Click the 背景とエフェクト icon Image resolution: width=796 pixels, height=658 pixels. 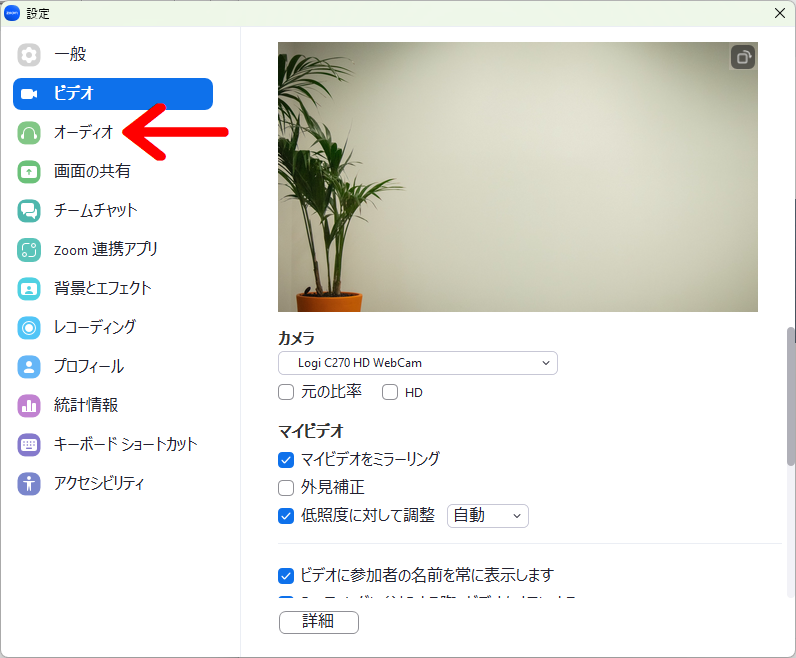29,289
